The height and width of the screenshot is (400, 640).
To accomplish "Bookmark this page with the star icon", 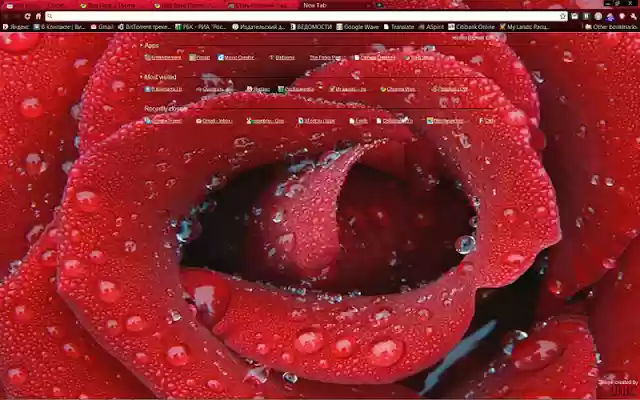I will tap(563, 16).
